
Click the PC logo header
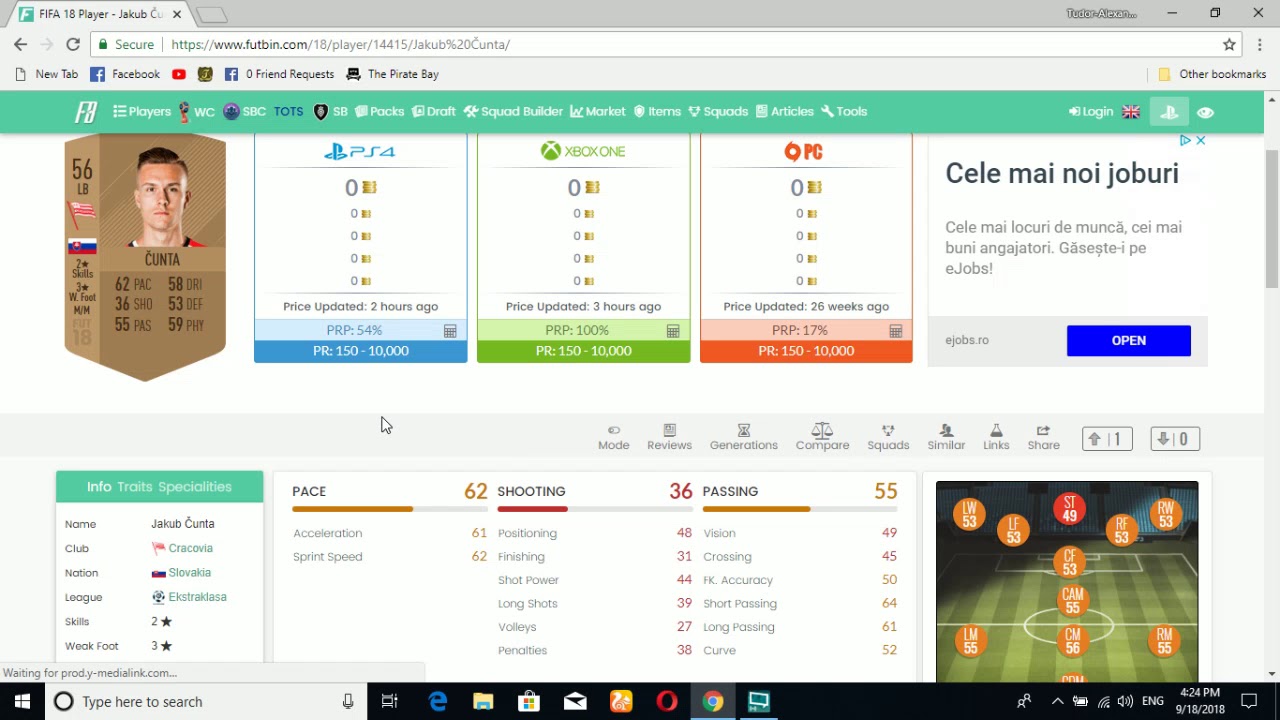805,152
